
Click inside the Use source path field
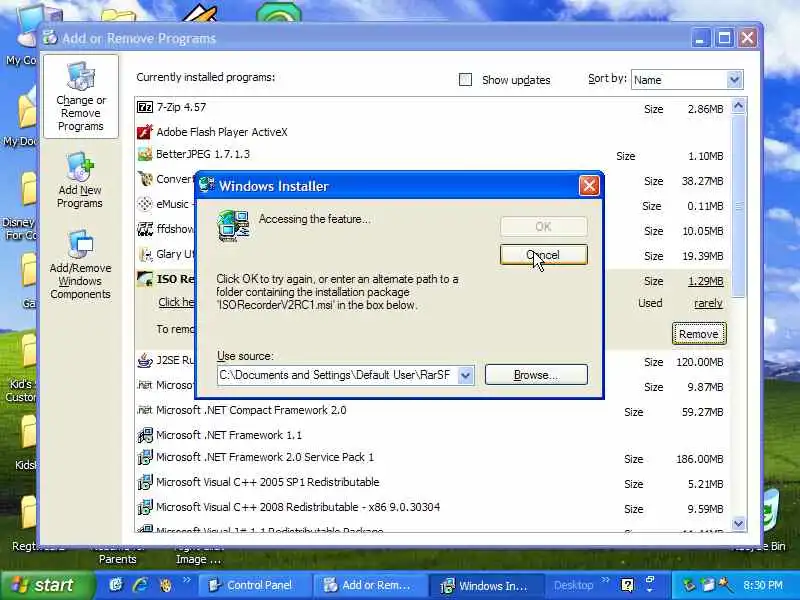(x=338, y=376)
